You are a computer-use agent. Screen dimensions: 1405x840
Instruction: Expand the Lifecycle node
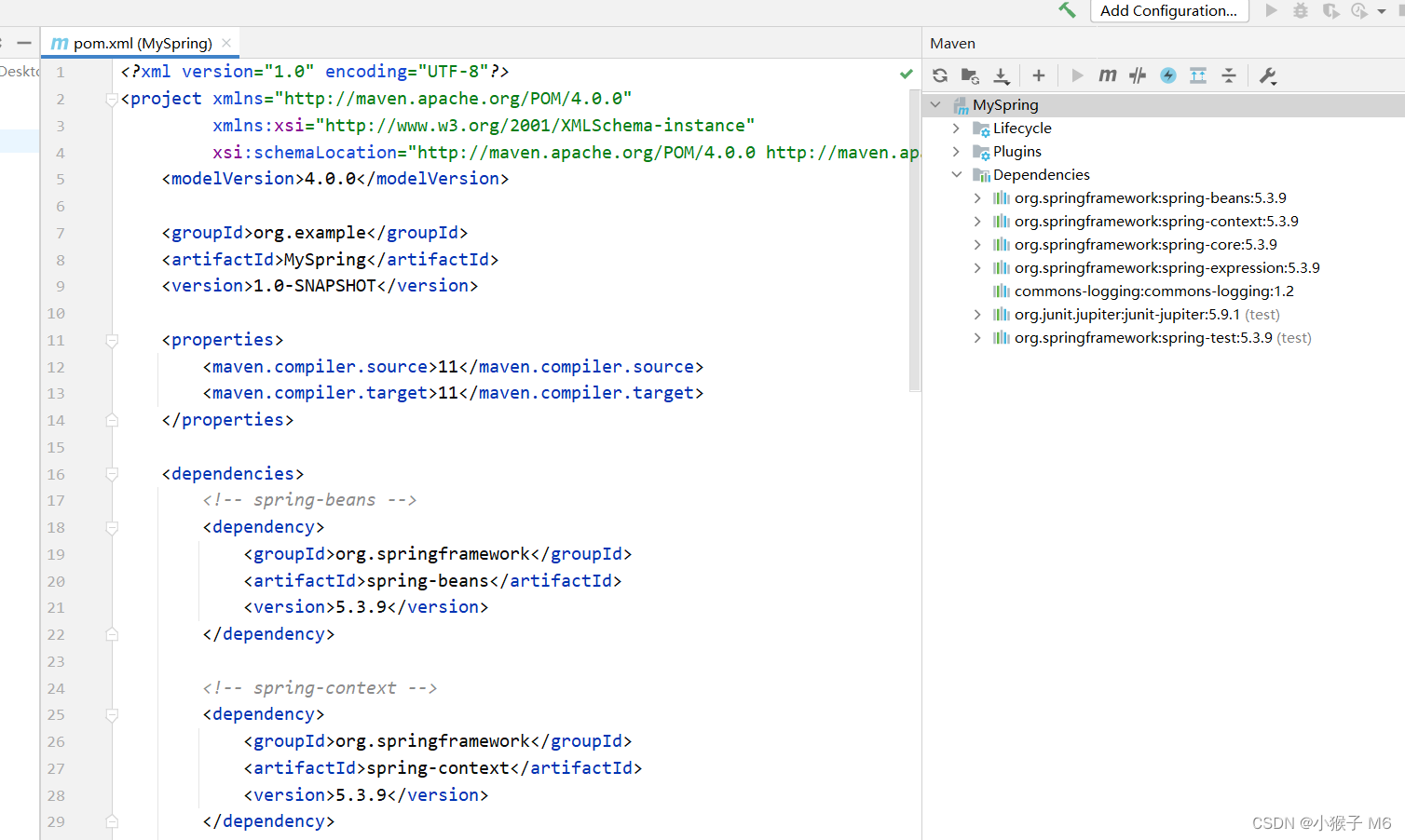point(956,128)
